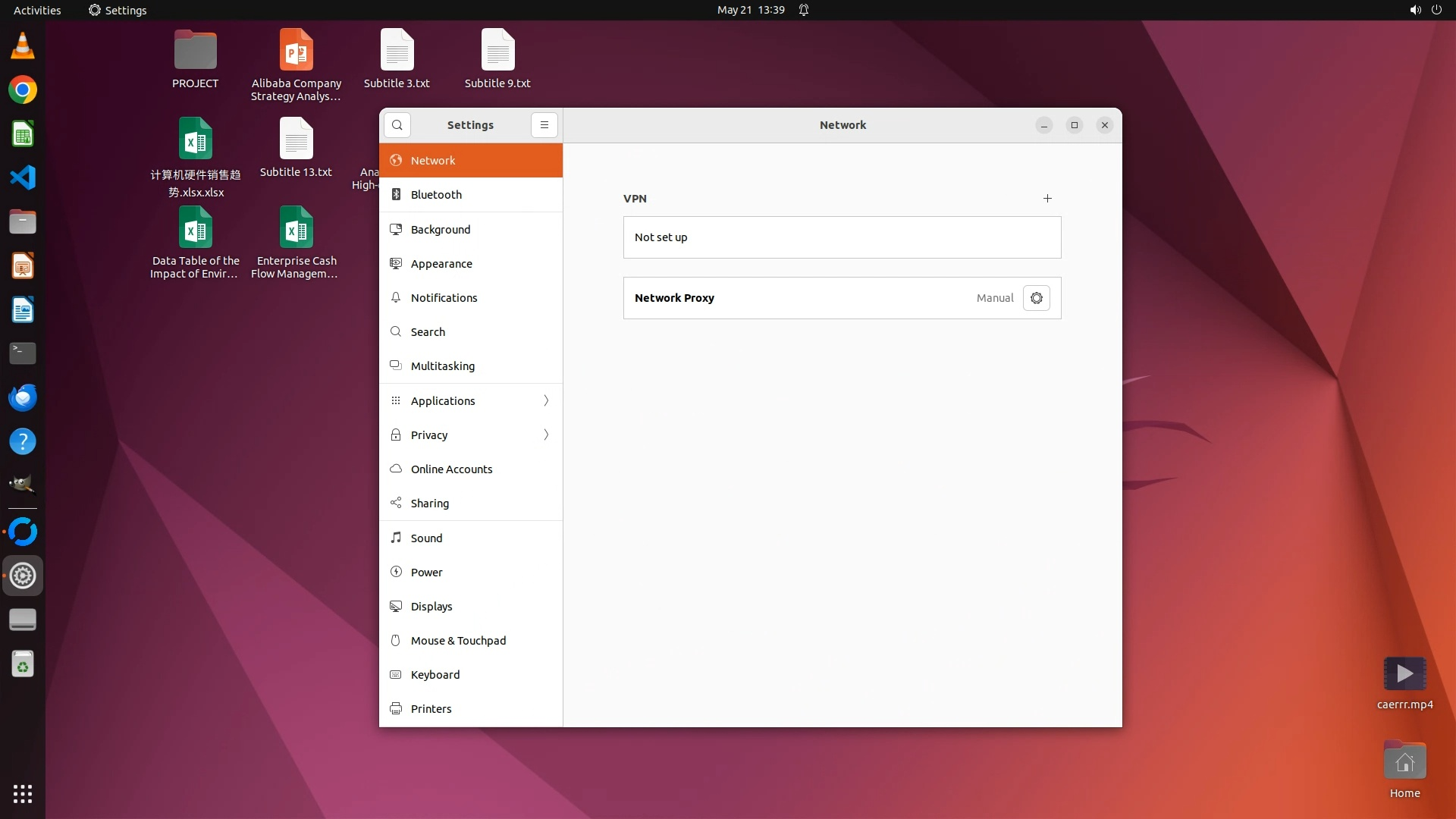Viewport: 1456px width, 819px height.
Task: Select Displays in the sidebar
Action: click(x=431, y=607)
